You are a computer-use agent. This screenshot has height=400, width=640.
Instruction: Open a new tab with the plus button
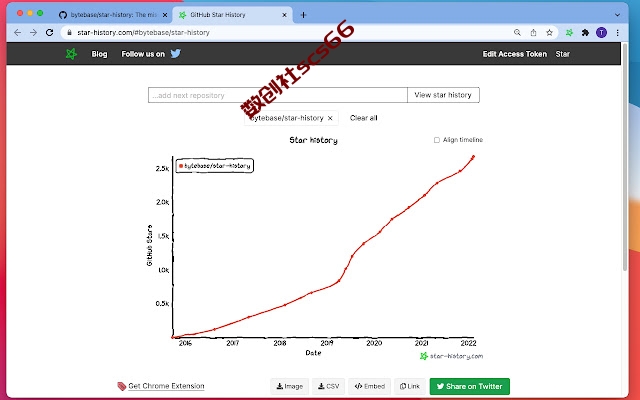(x=303, y=15)
